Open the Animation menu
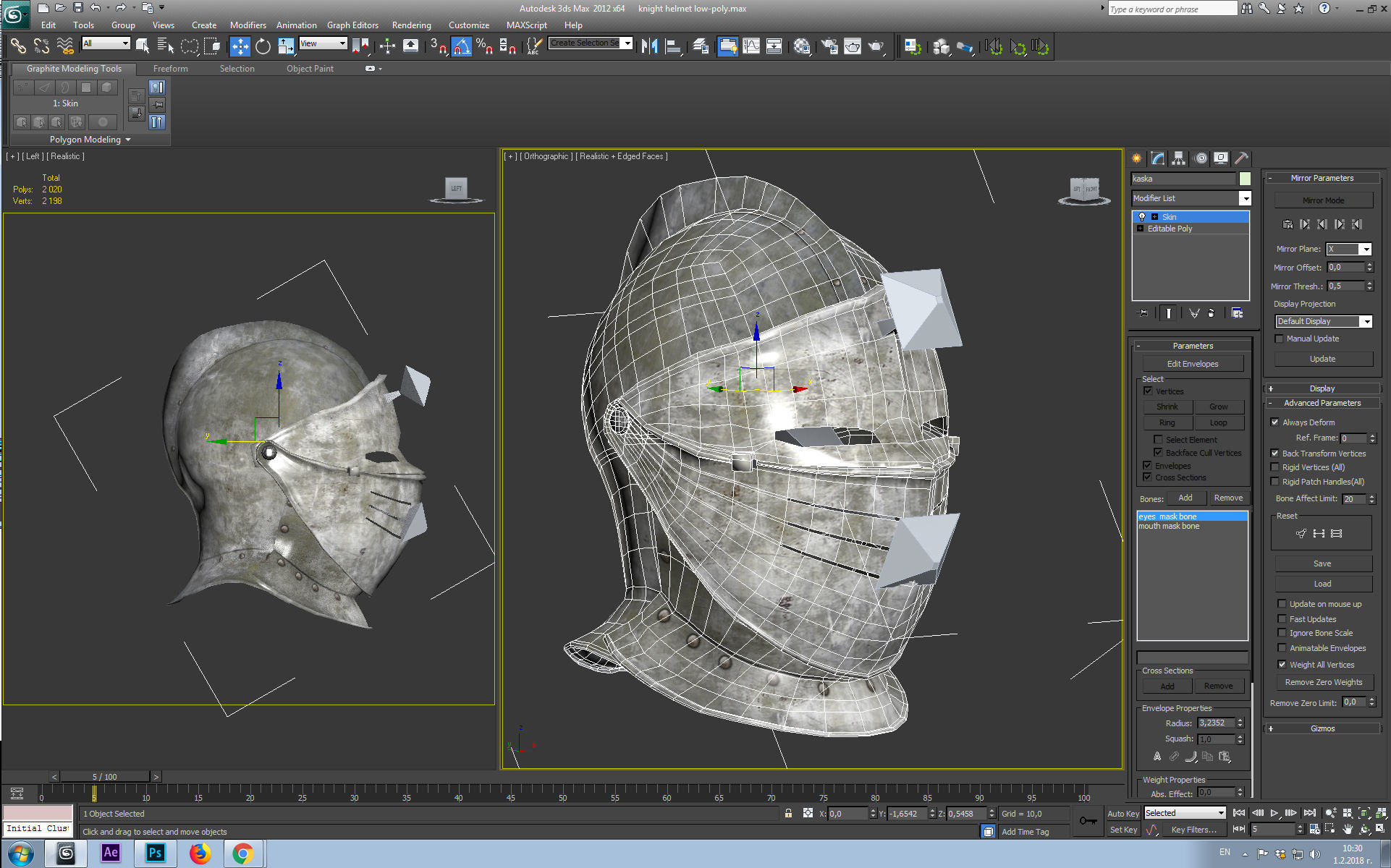Screen dimensions: 1391x868 [x=297, y=25]
